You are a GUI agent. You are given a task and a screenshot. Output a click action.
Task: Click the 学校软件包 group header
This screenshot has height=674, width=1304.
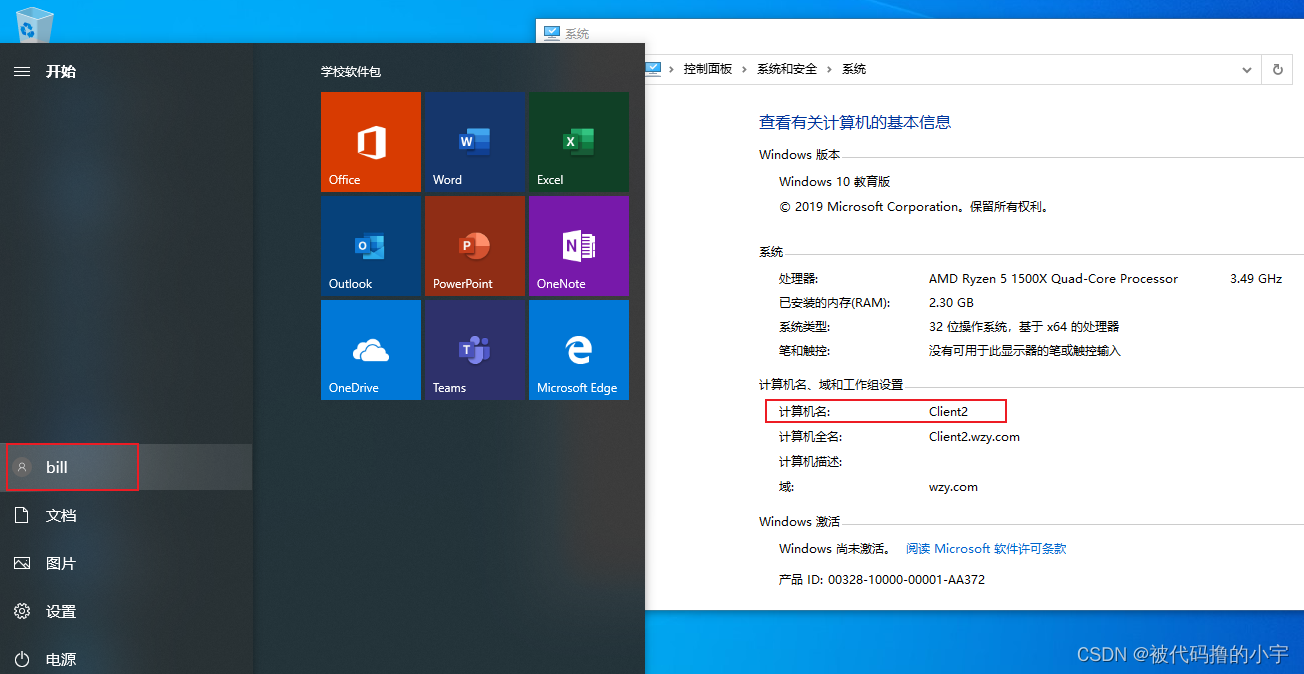pos(351,72)
